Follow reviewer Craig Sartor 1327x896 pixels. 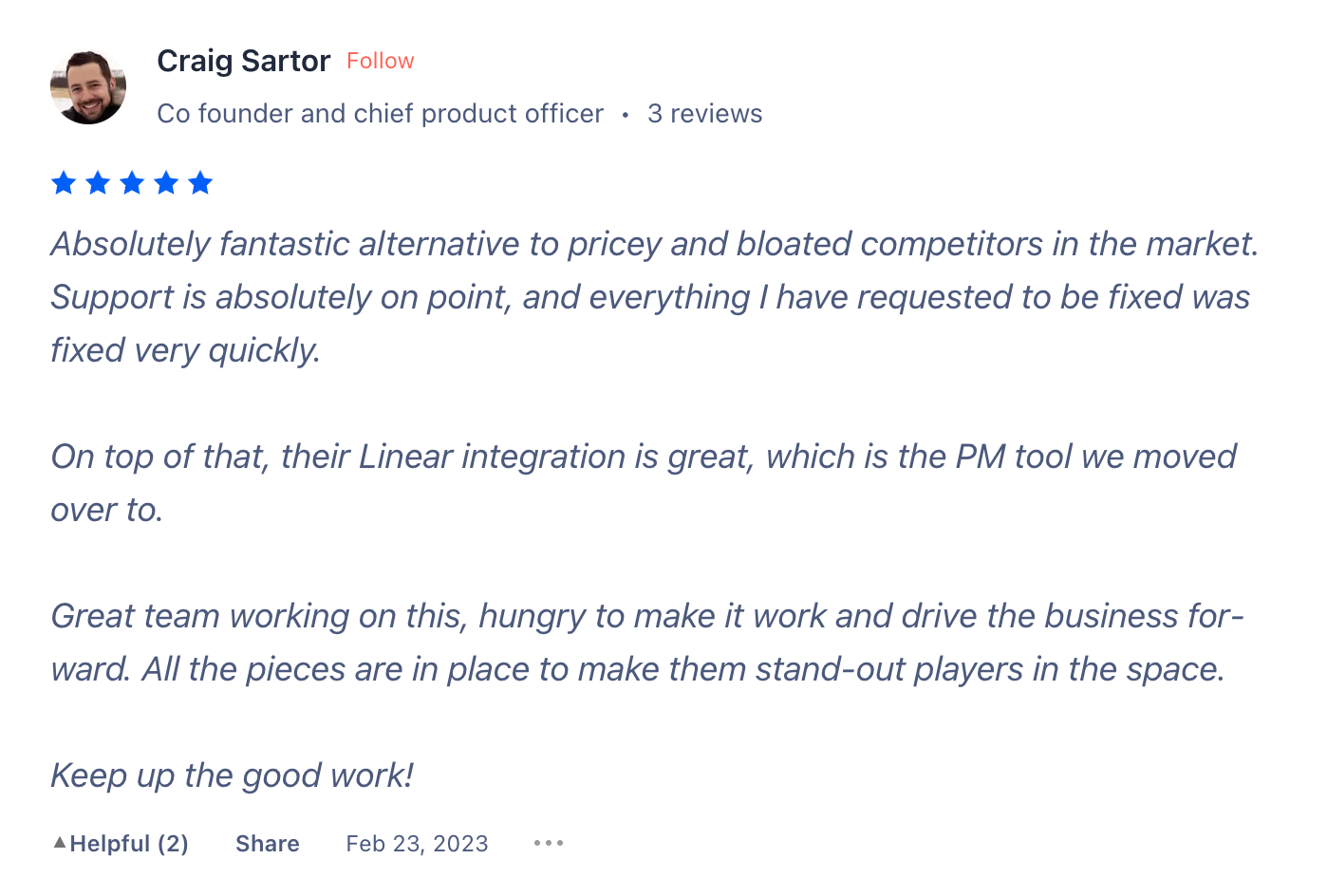380,60
